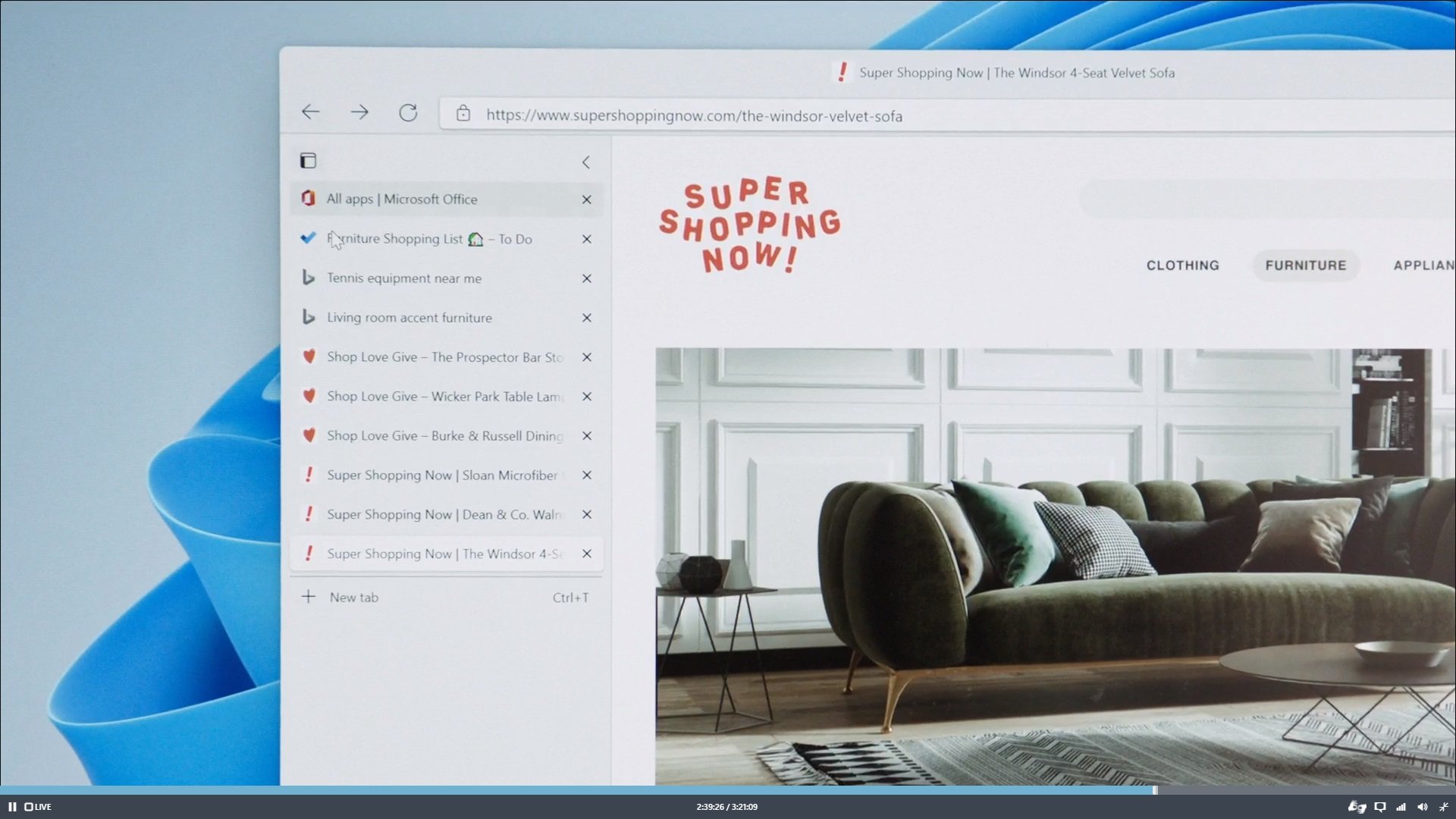Close the Prospector Bar Stool tab

(586, 357)
